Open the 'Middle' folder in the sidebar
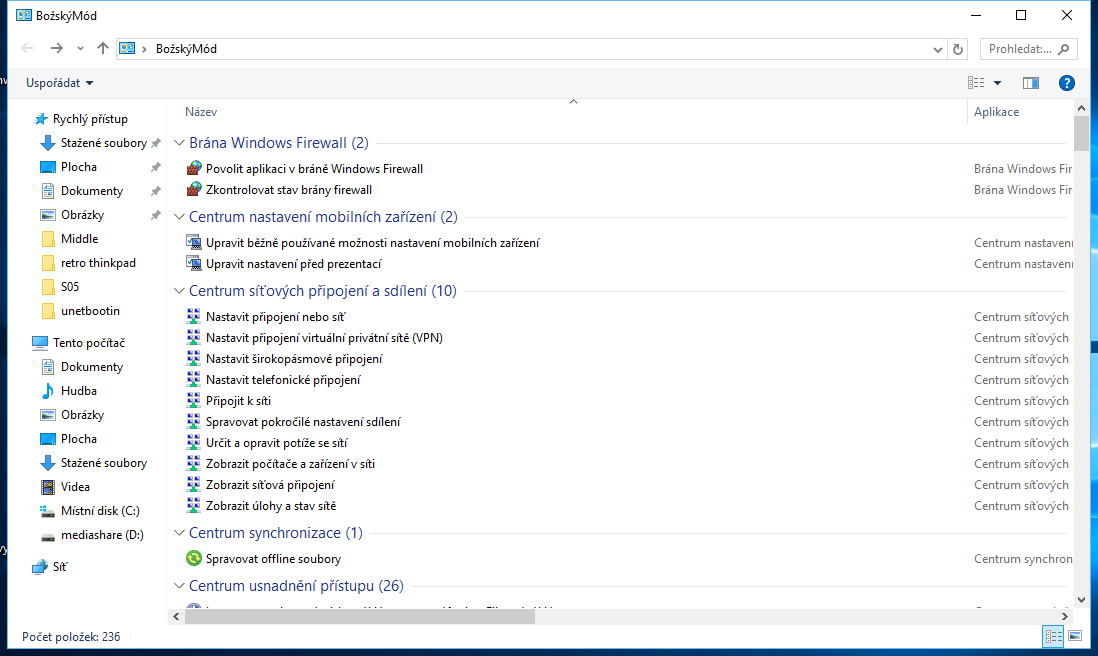The image size is (1098, 656). click(x=79, y=239)
